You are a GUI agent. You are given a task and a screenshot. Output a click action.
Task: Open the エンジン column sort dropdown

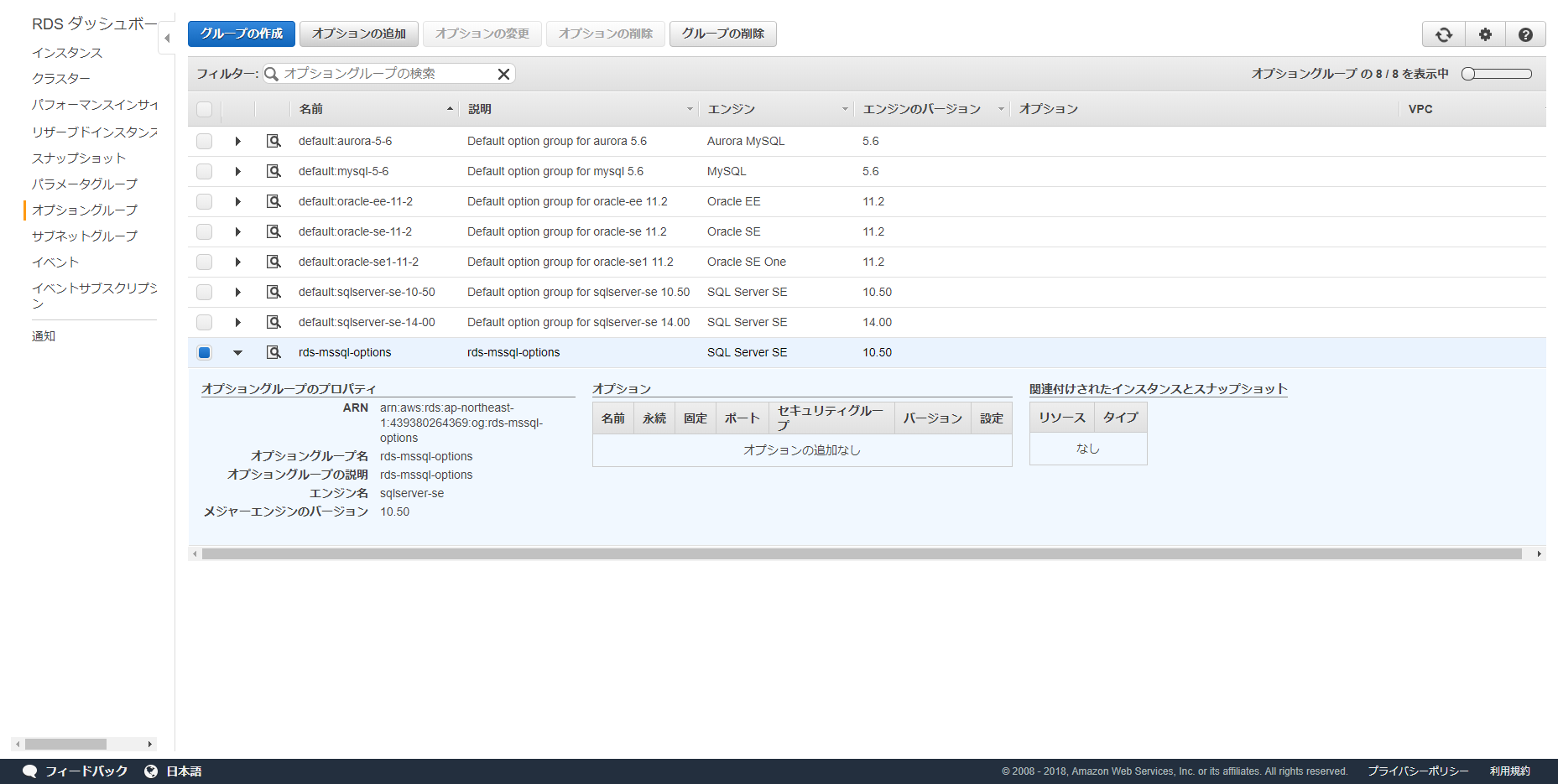pos(845,109)
